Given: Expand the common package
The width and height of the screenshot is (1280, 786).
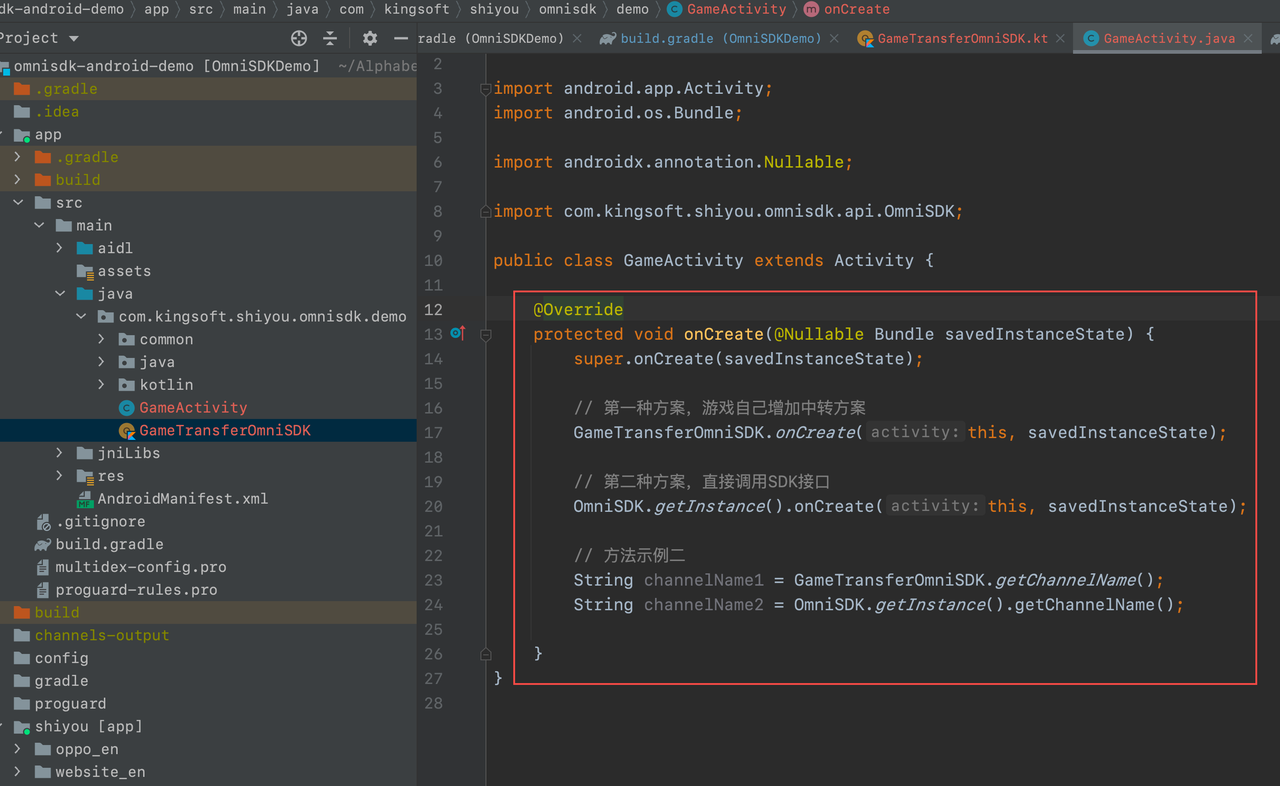Looking at the screenshot, I should click(x=102, y=339).
